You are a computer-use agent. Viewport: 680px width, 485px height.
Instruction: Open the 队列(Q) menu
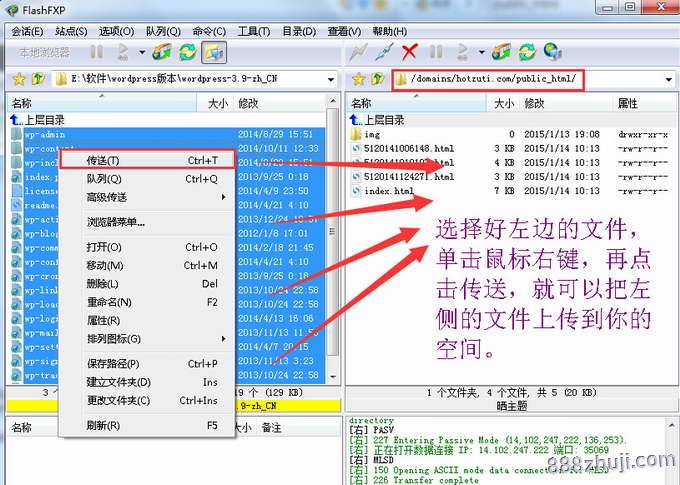point(163,31)
